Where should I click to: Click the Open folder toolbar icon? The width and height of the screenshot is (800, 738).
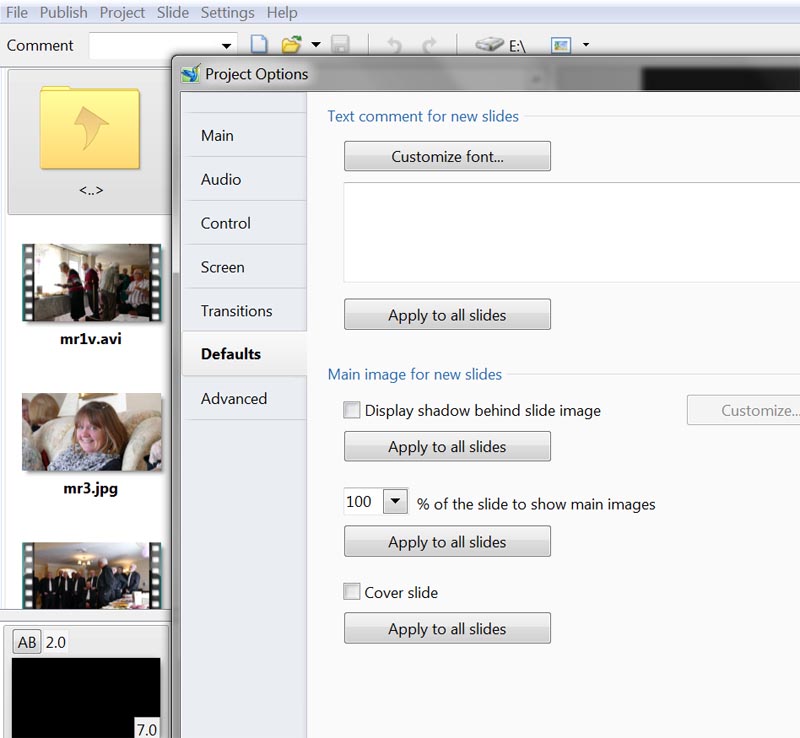coord(291,45)
